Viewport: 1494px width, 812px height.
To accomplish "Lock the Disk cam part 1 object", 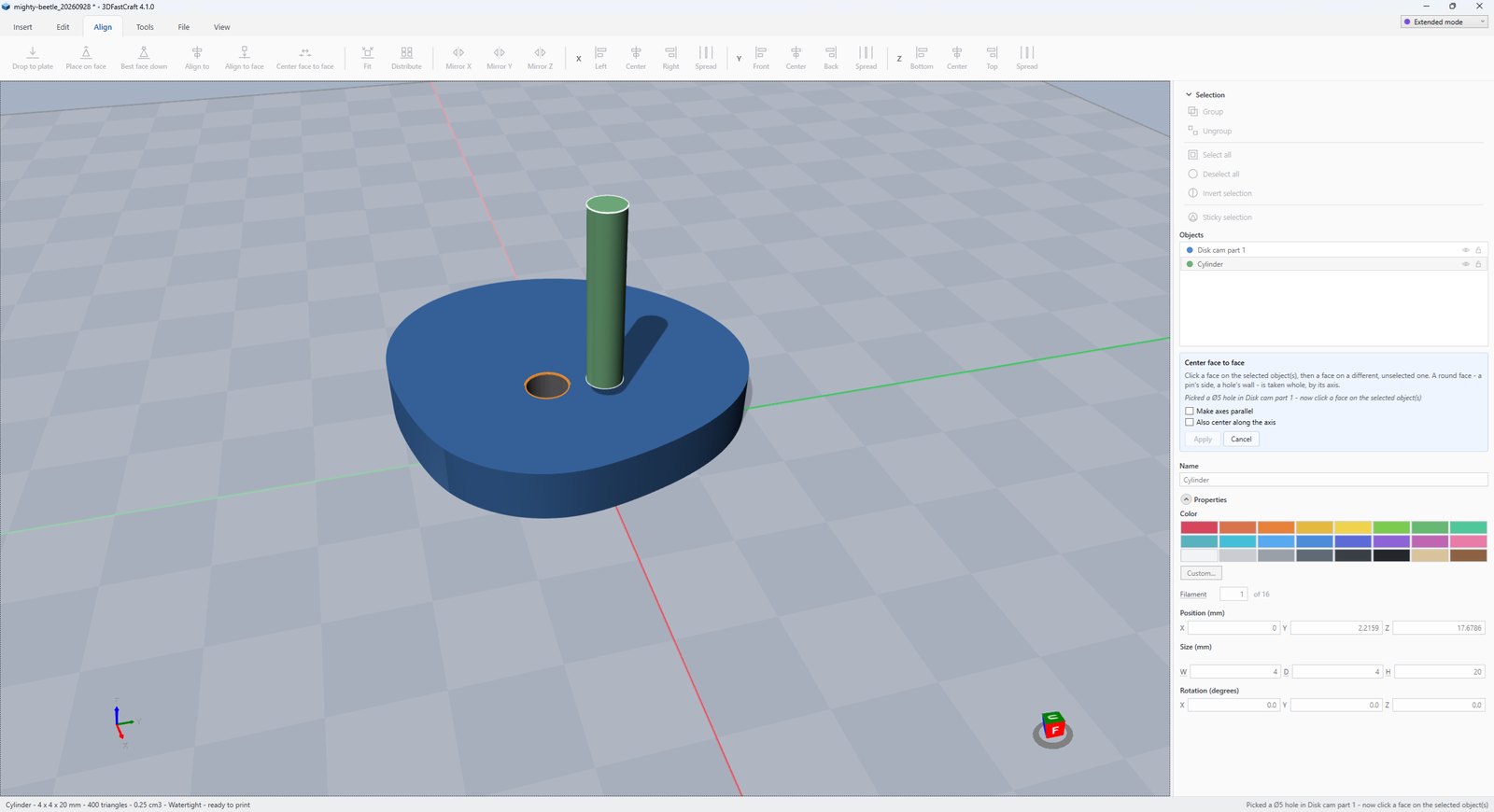I will click(1478, 250).
